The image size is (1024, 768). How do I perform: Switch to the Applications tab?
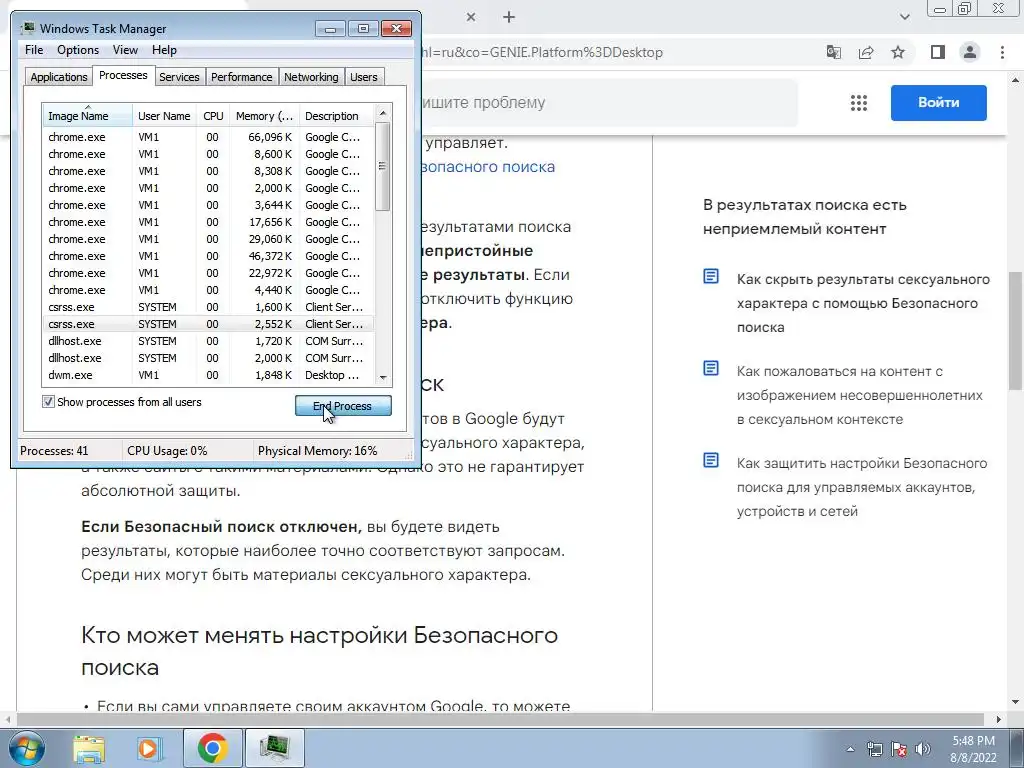[59, 77]
